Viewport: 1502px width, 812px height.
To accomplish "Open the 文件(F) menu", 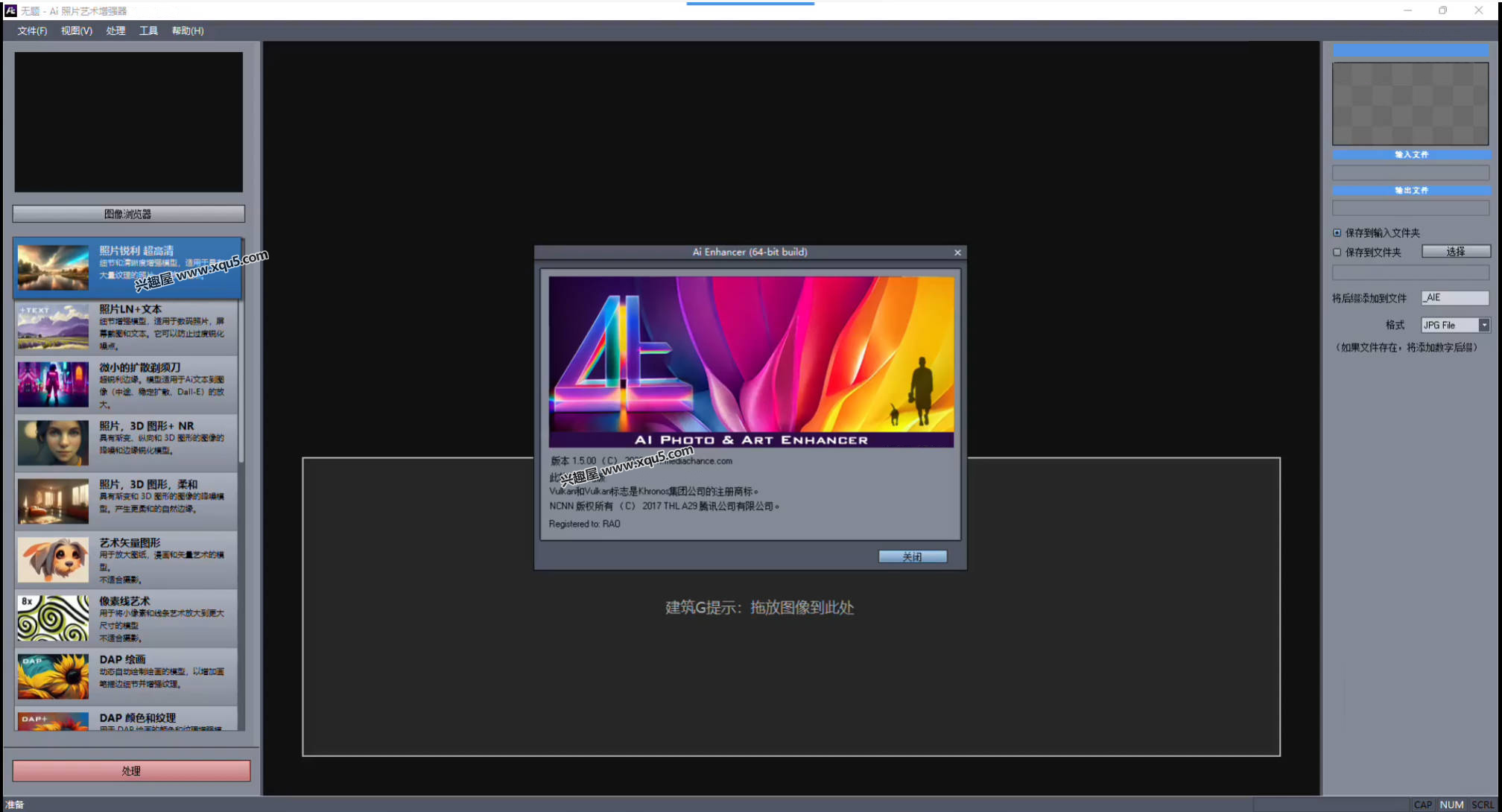I will pyautogui.click(x=32, y=31).
